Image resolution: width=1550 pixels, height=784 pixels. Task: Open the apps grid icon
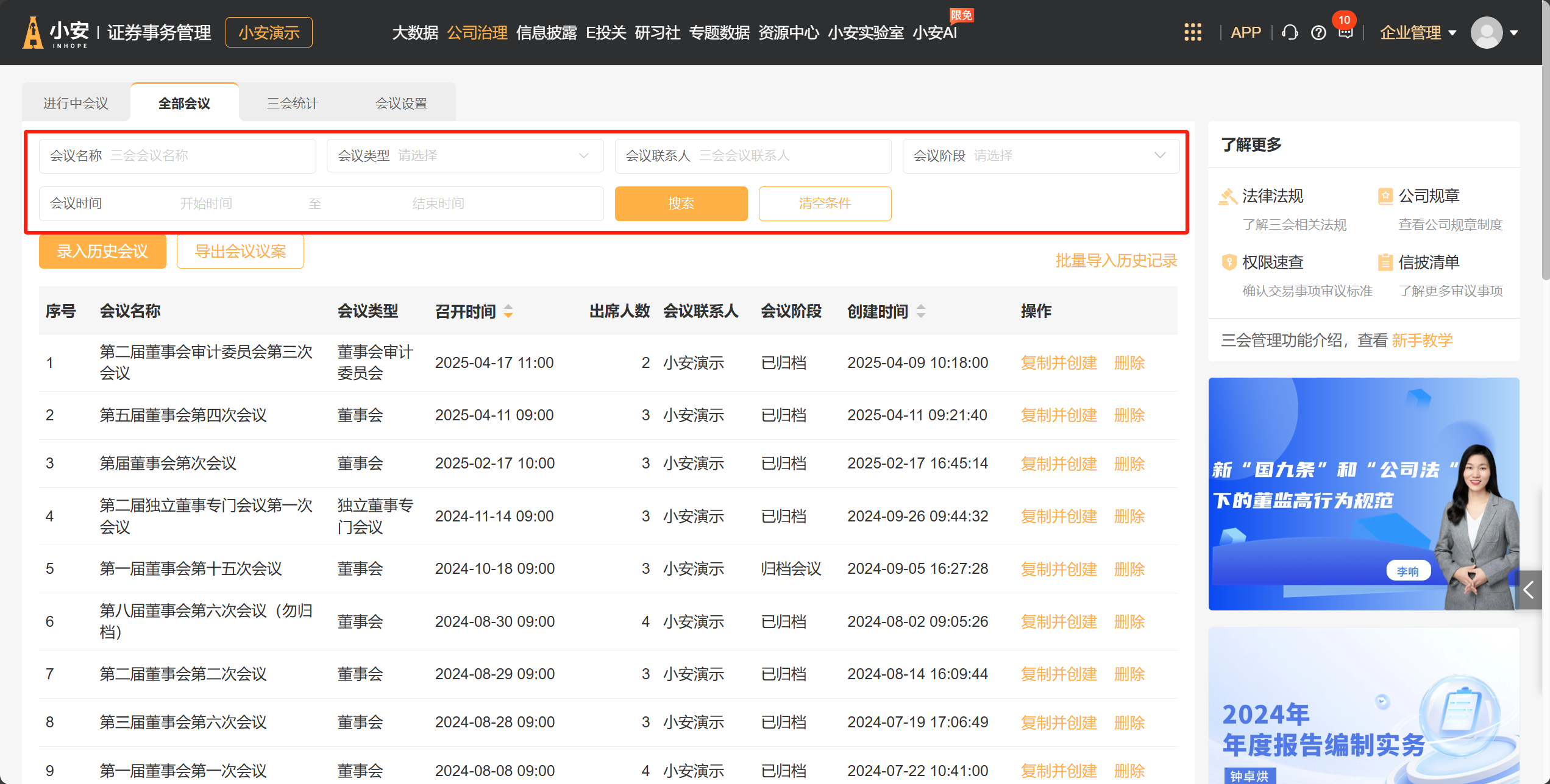(1193, 32)
